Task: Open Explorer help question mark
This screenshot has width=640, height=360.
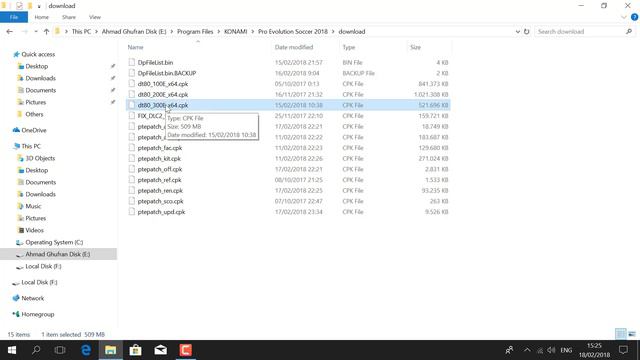Action: 634,17
